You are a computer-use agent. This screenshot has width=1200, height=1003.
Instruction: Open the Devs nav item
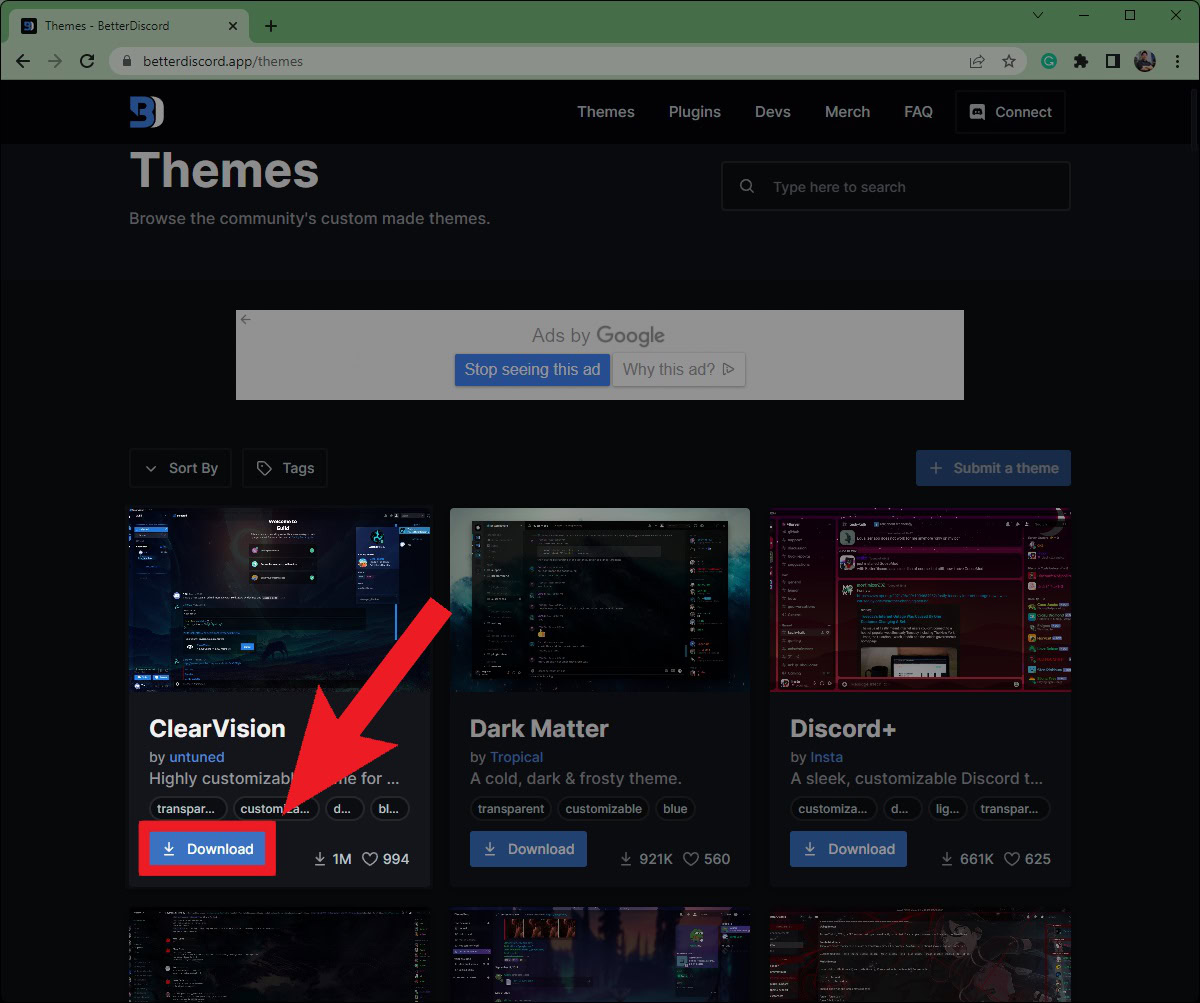click(773, 112)
